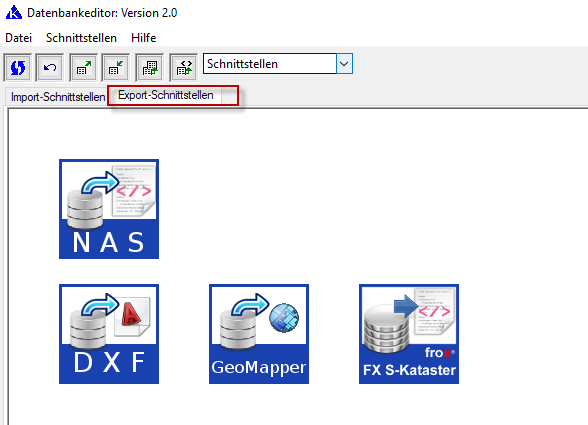Click the table XML code toolbar icon

click(183, 68)
